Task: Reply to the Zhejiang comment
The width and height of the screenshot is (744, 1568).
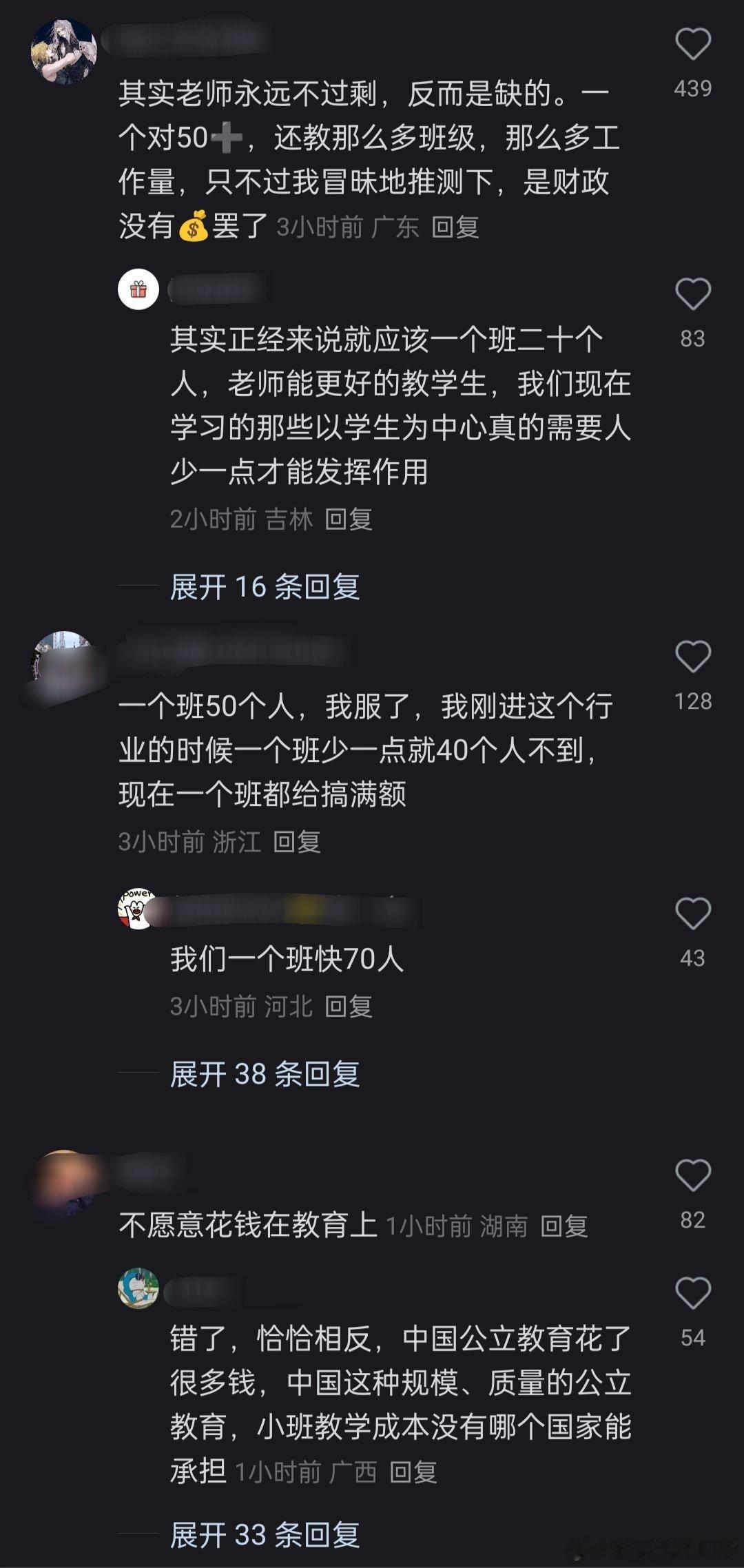Action: pyautogui.click(x=297, y=842)
